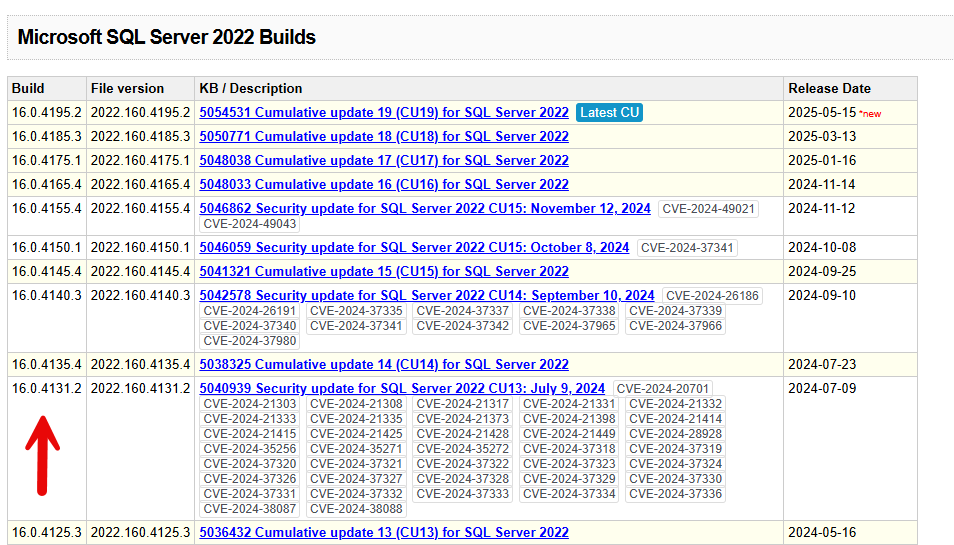Image resolution: width=954 pixels, height=545 pixels.
Task: Open the KB5046862 November 12 security update link
Action: pos(425,208)
